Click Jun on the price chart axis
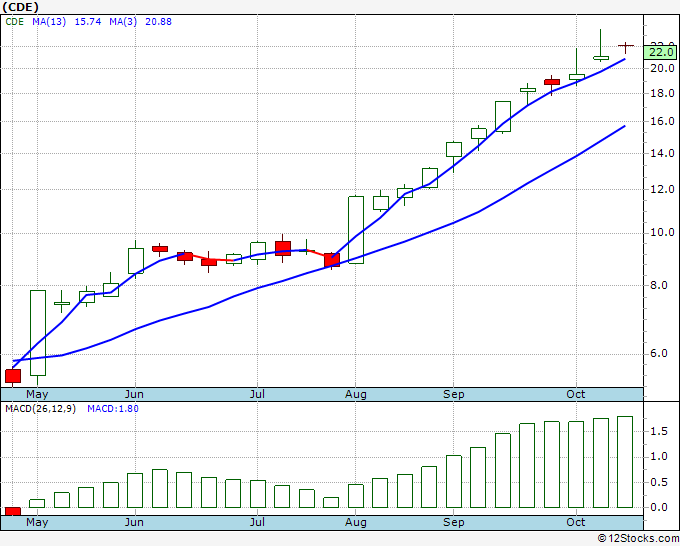 click(x=134, y=394)
